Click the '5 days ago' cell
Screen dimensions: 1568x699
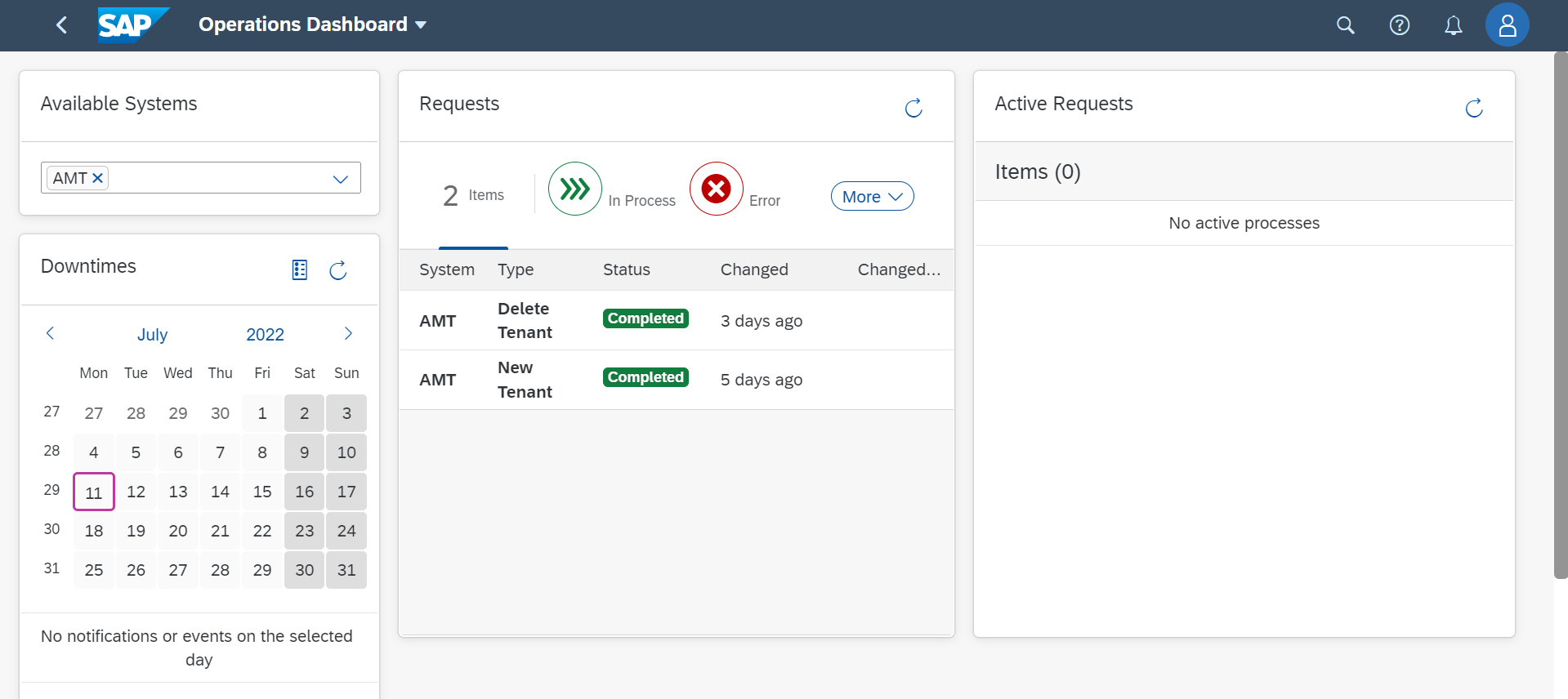[x=762, y=380]
